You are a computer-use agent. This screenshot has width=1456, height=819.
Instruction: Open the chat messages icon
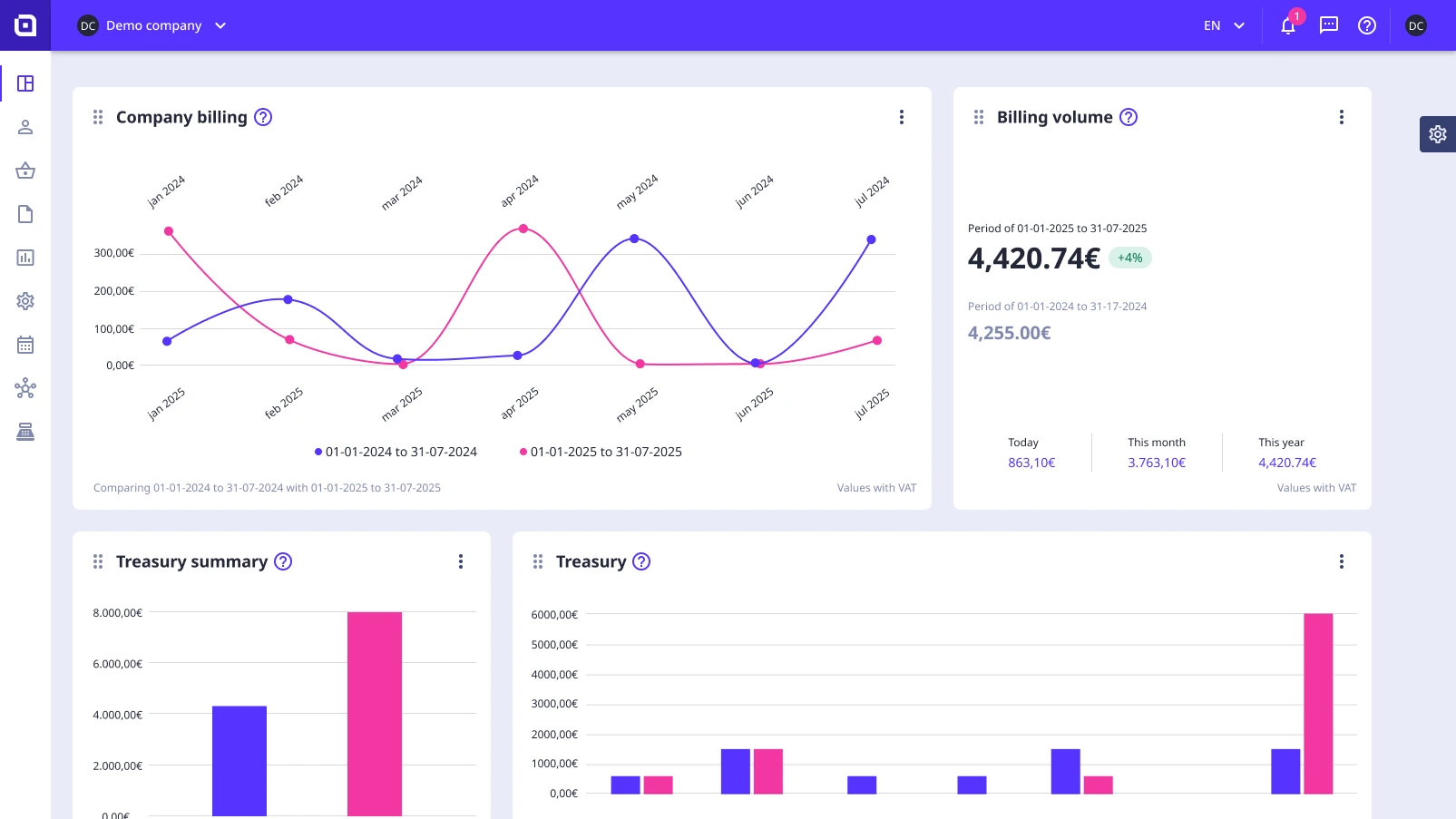click(1328, 25)
